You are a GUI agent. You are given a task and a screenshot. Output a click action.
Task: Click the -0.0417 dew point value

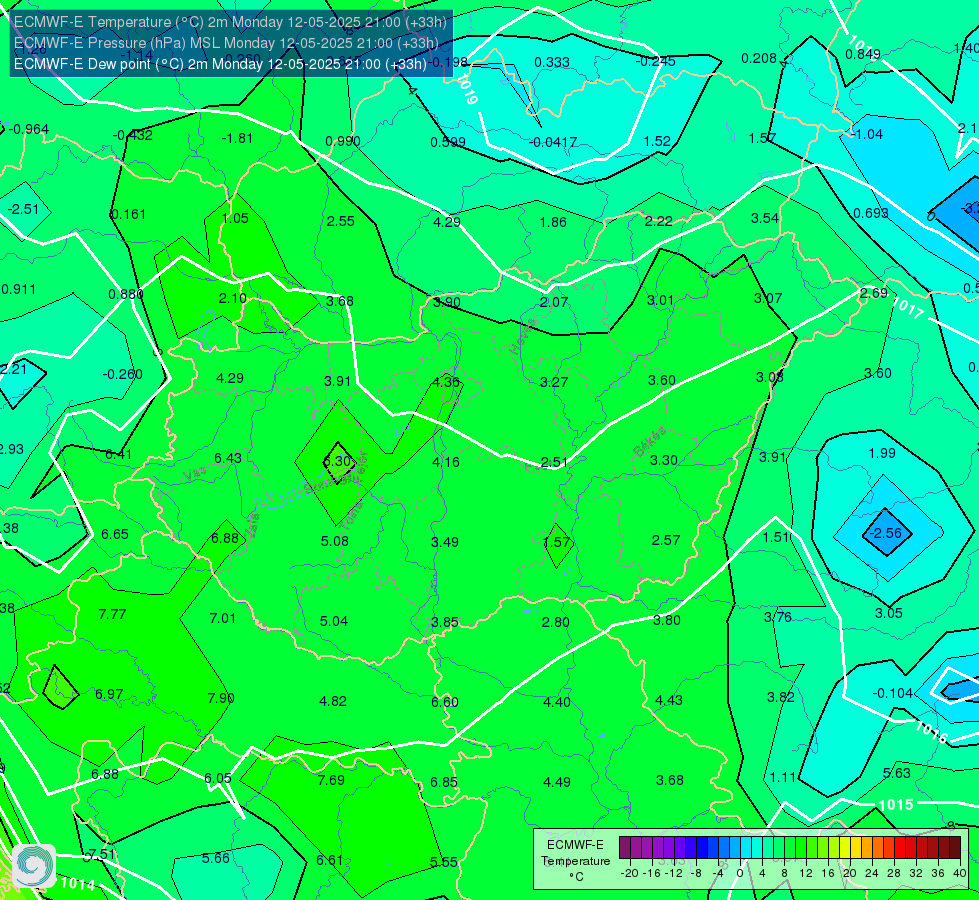553,142
